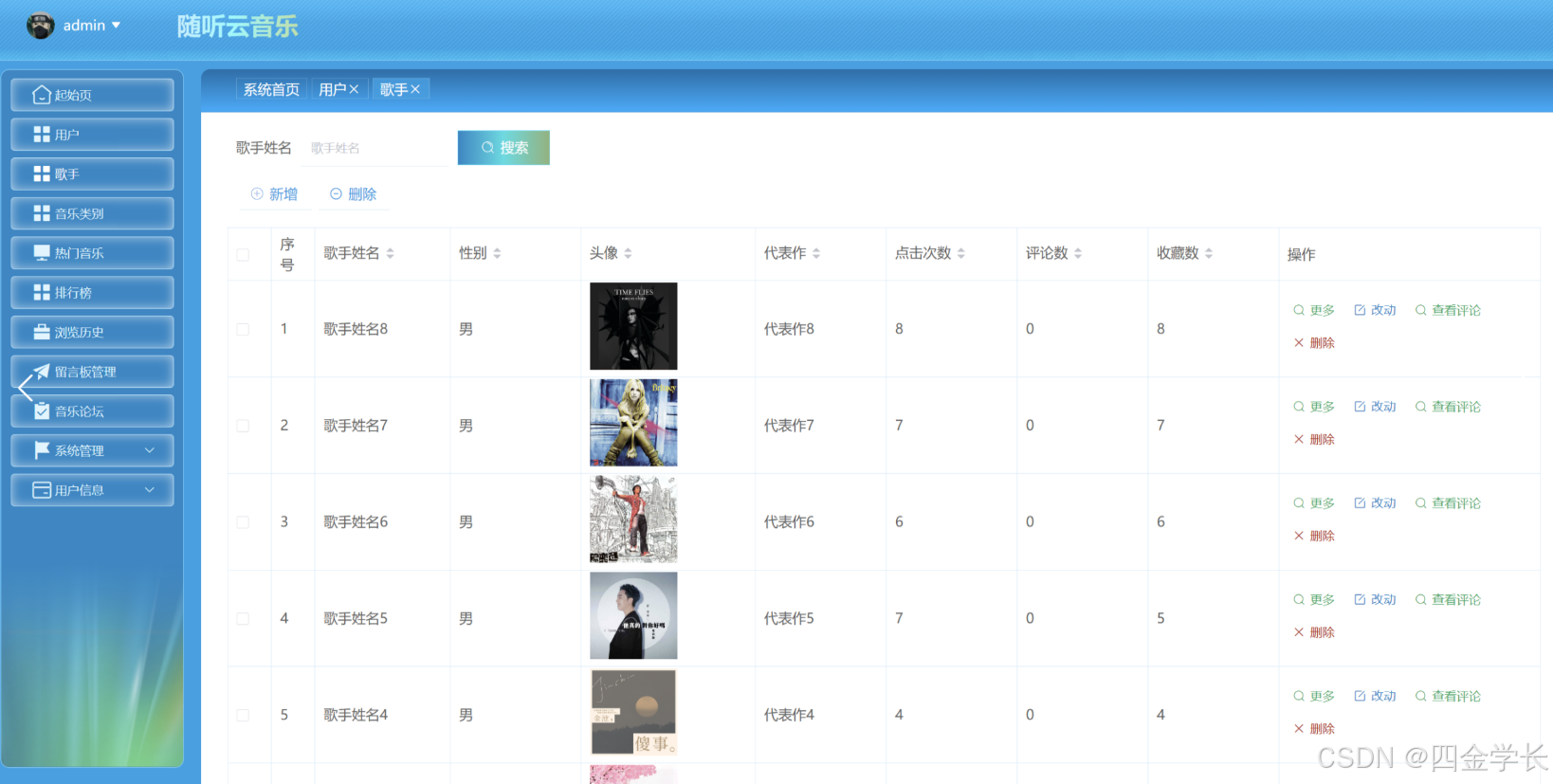Viewport: 1553px width, 784px height.
Task: Click 改动 edit for 歌手姓名5 row
Action: [1375, 600]
